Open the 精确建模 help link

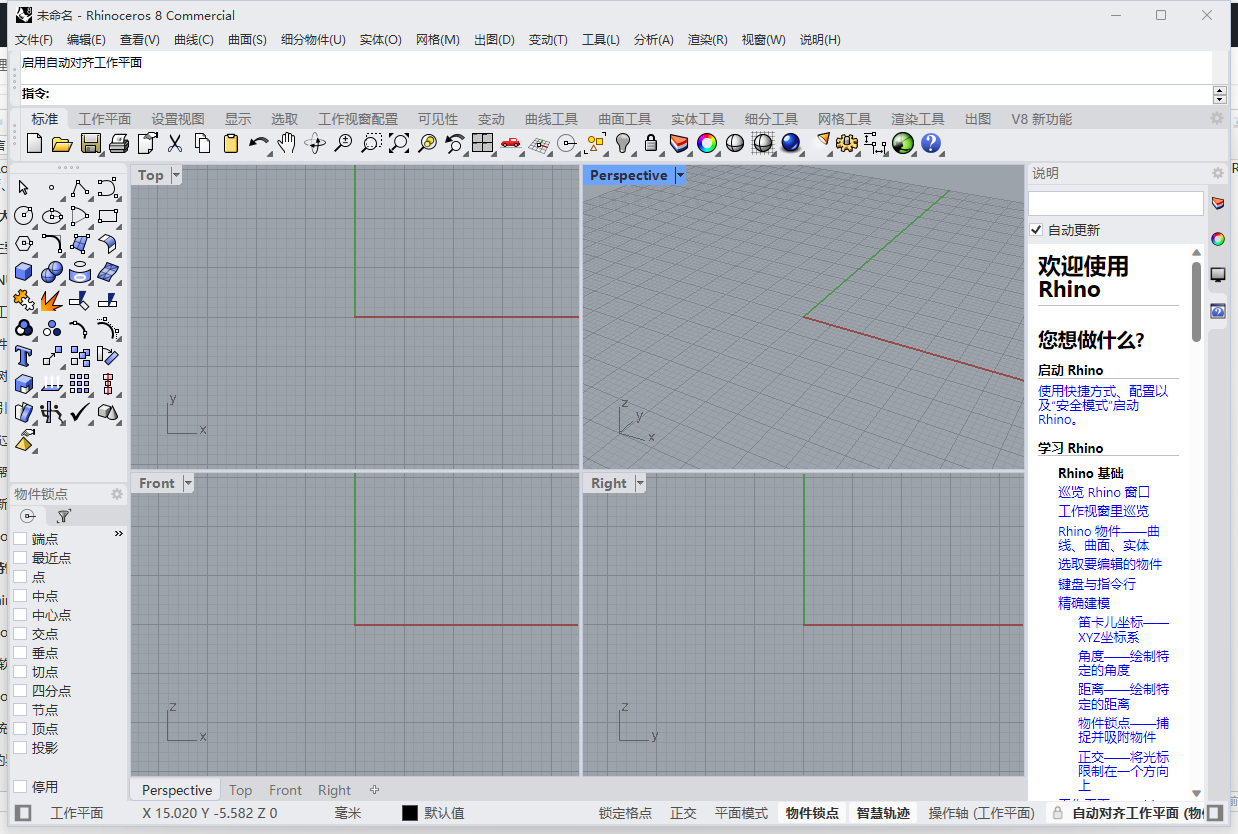pos(1084,603)
